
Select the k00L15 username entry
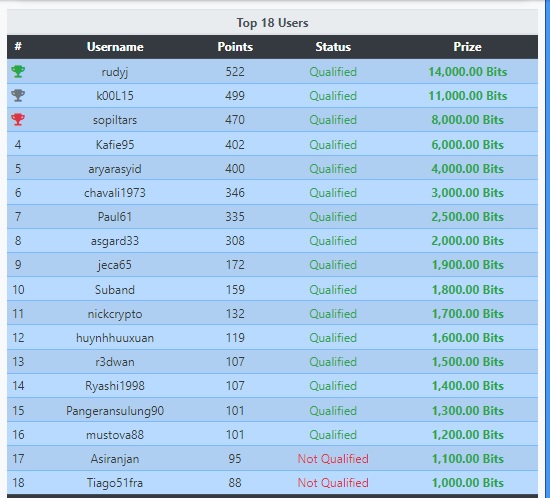(x=115, y=96)
